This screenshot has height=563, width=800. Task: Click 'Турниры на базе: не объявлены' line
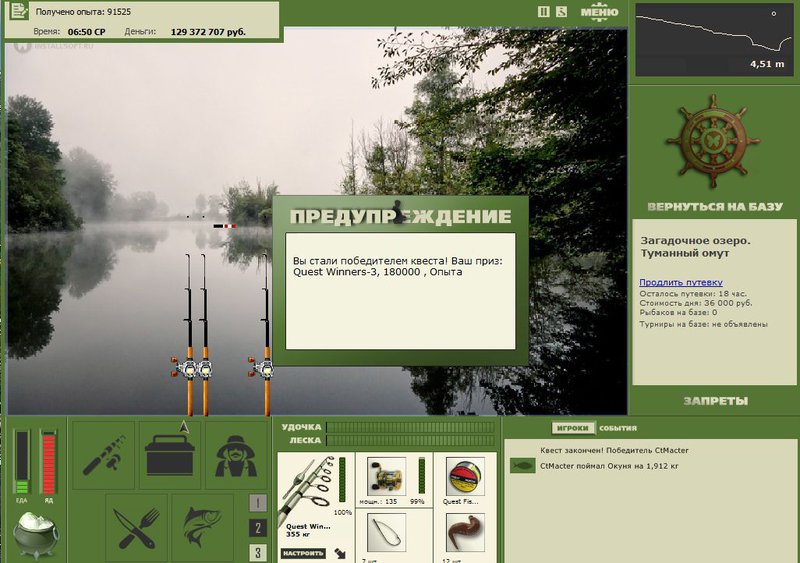click(704, 324)
